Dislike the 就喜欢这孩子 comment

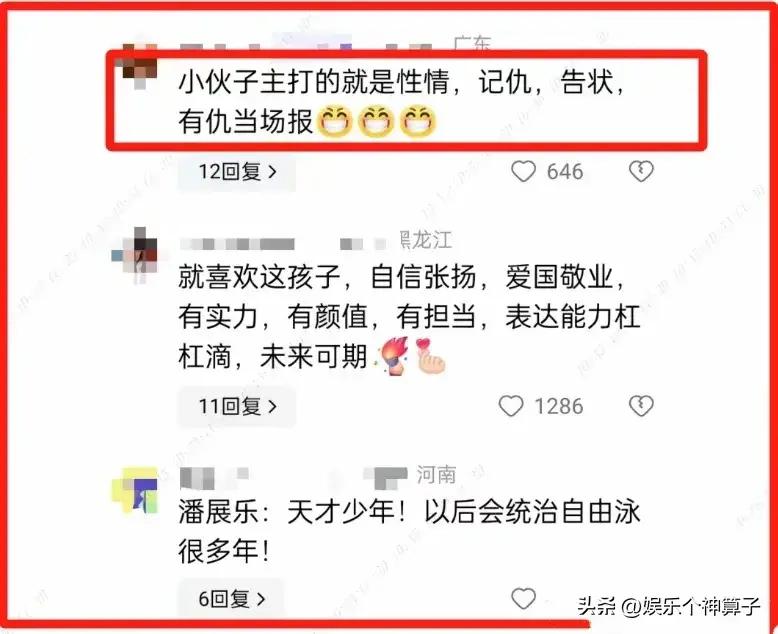641,406
